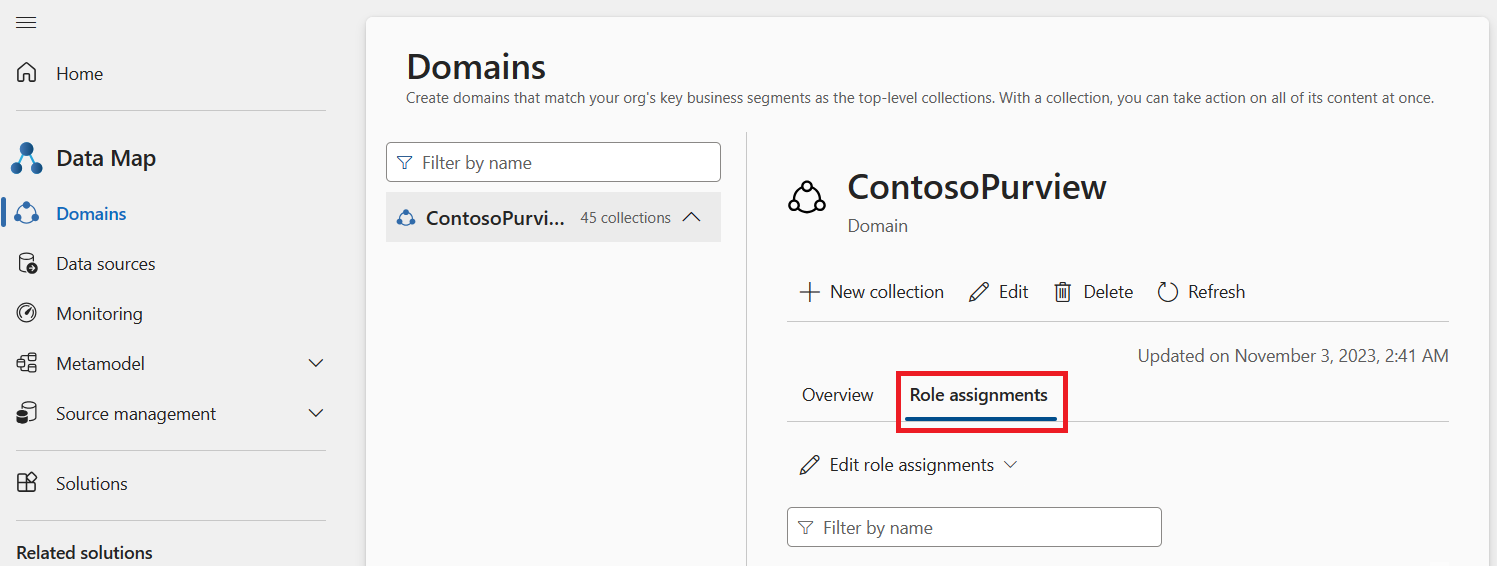Refresh the domain details
The width and height of the screenshot is (1497, 566).
tap(1201, 292)
